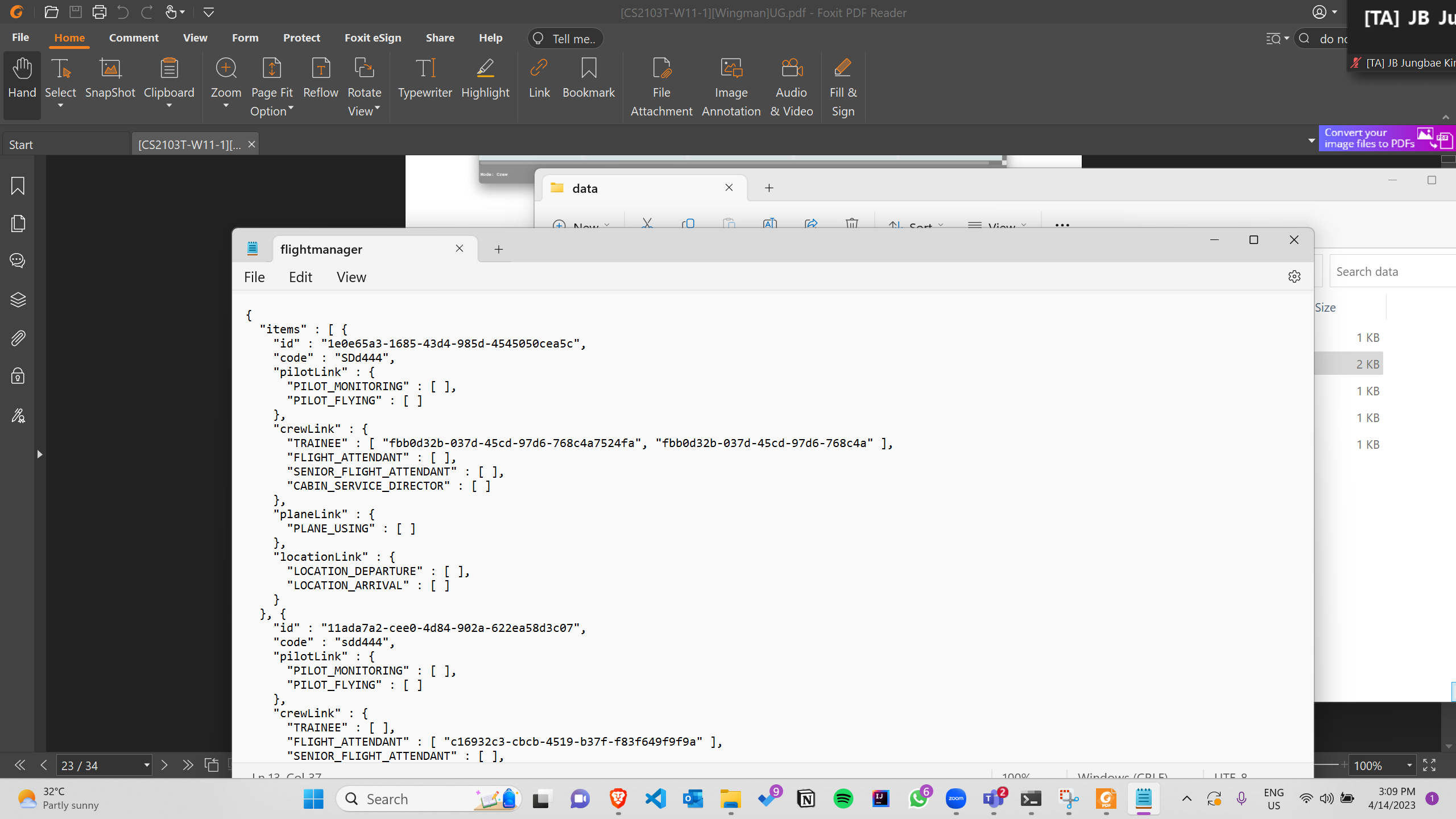Screen dimensions: 1456x819
Task: Expand the Zoom dropdown in the ribbon
Action: click(x=226, y=106)
